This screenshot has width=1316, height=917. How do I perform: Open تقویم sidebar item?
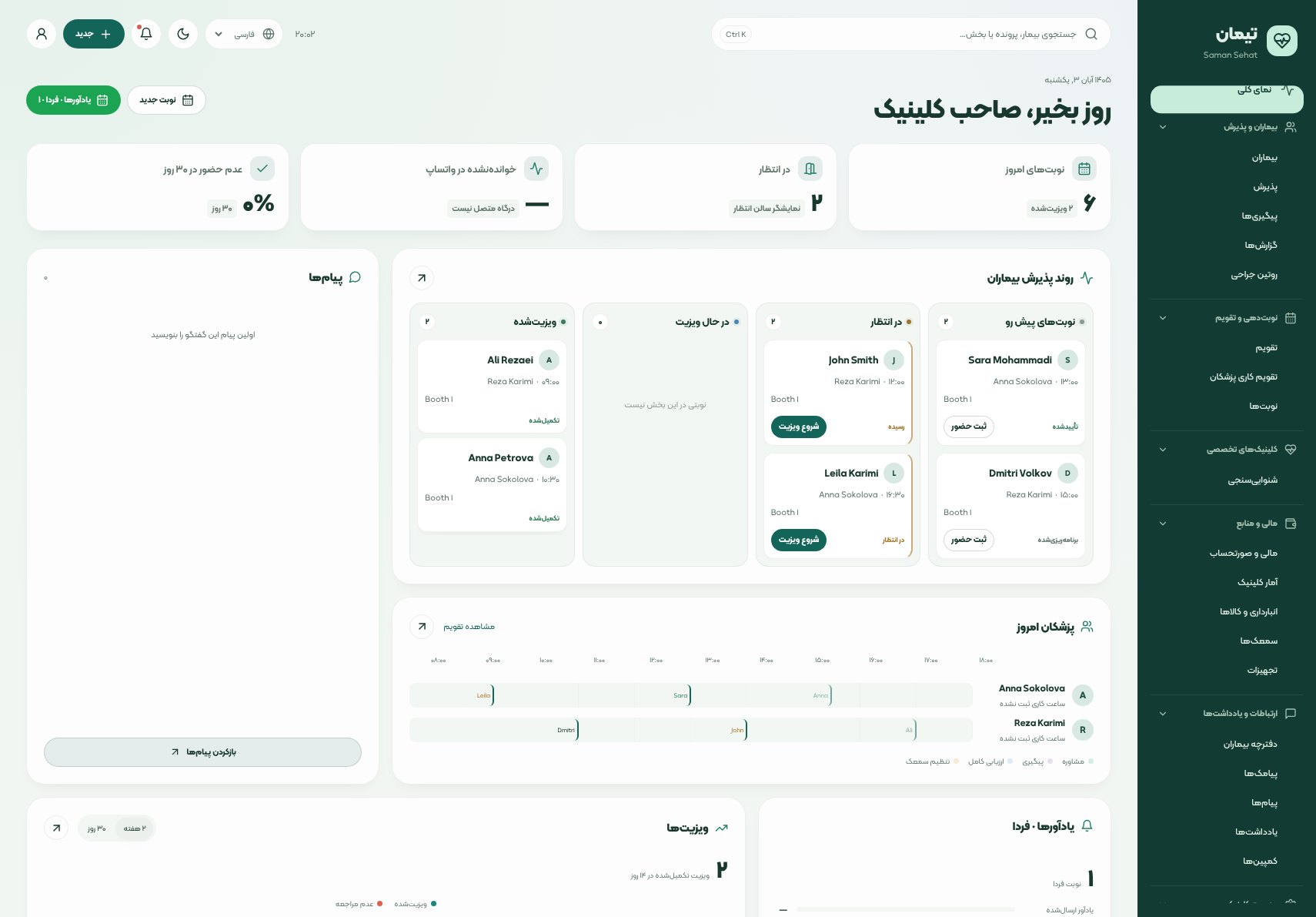click(1227, 348)
